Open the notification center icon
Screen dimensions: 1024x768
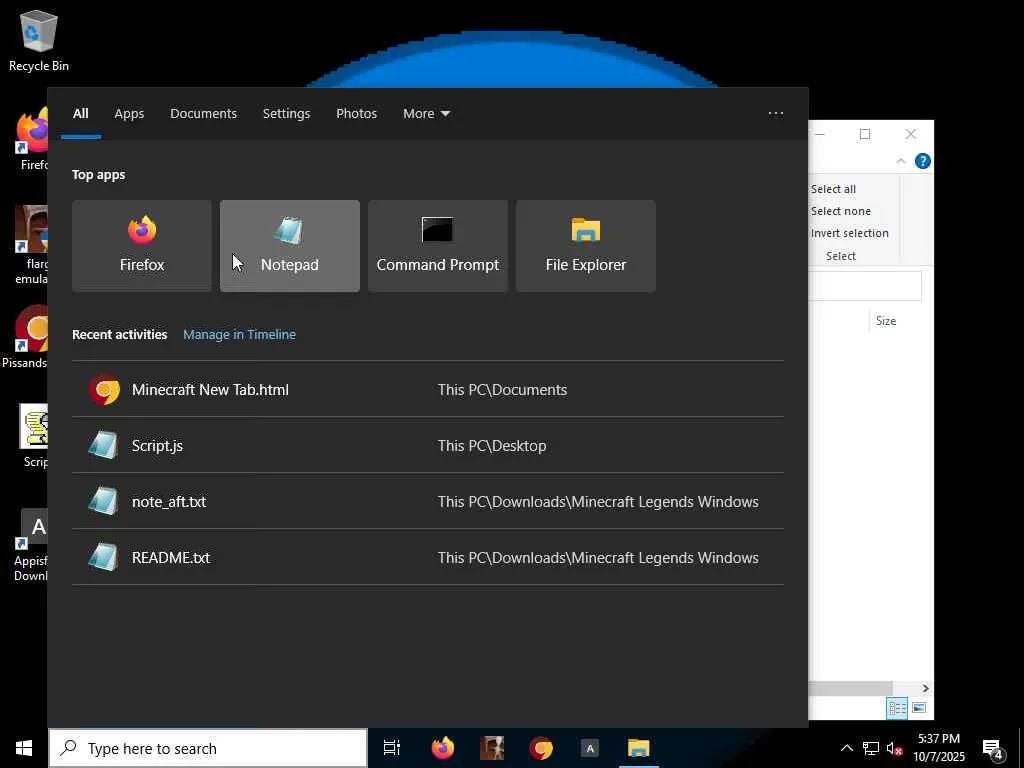coord(993,748)
